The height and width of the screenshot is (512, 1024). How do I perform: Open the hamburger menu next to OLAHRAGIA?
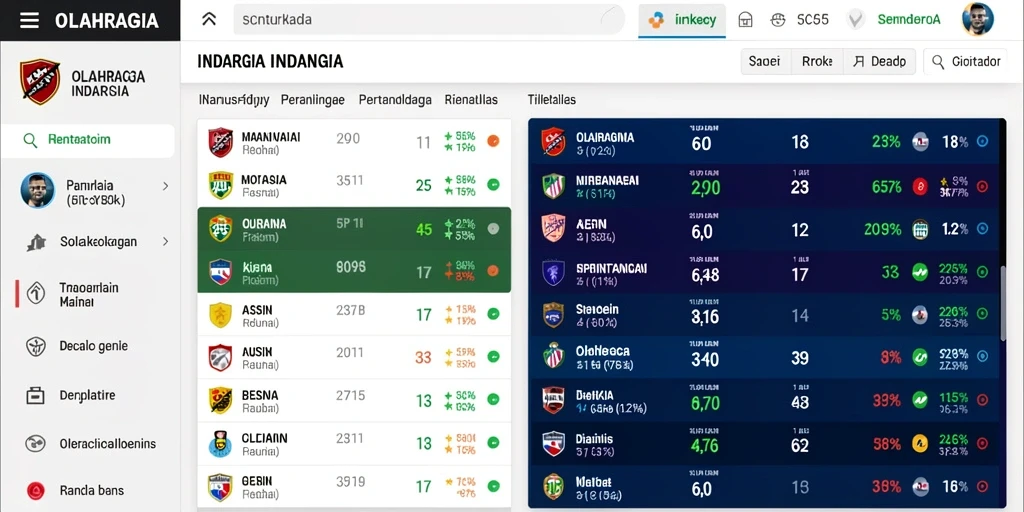click(29, 20)
